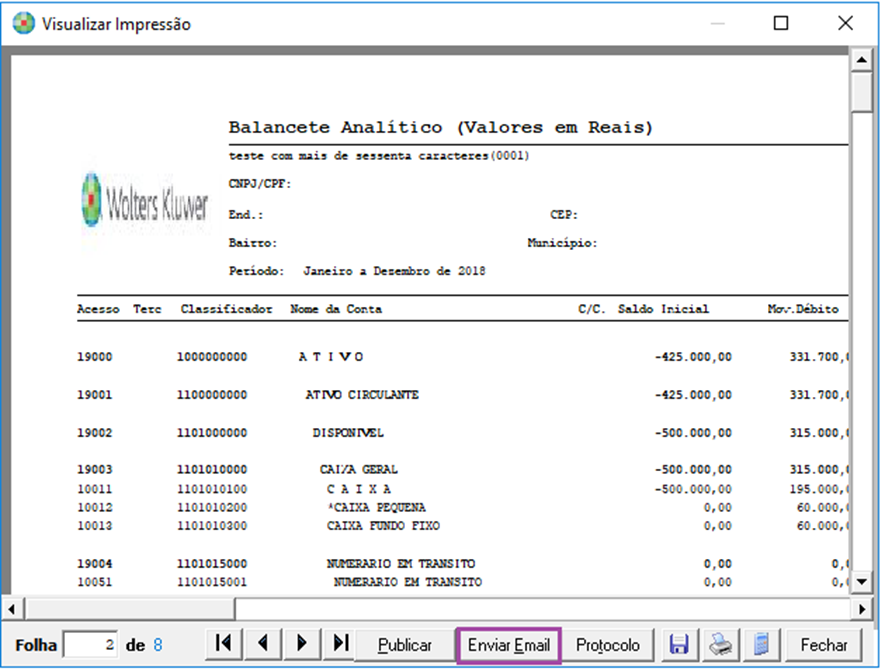Click access code 10051
Image resolution: width=882 pixels, height=669 pixels.
(x=94, y=582)
